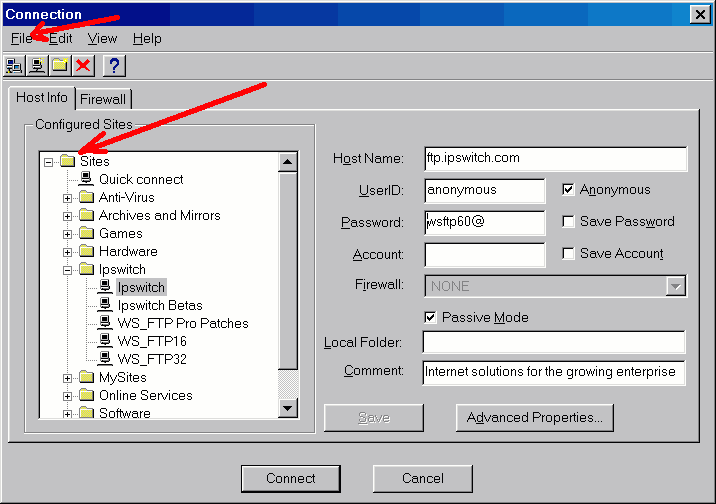This screenshot has width=716, height=504.
Task: Expand the Games folder node
Action: click(68, 234)
